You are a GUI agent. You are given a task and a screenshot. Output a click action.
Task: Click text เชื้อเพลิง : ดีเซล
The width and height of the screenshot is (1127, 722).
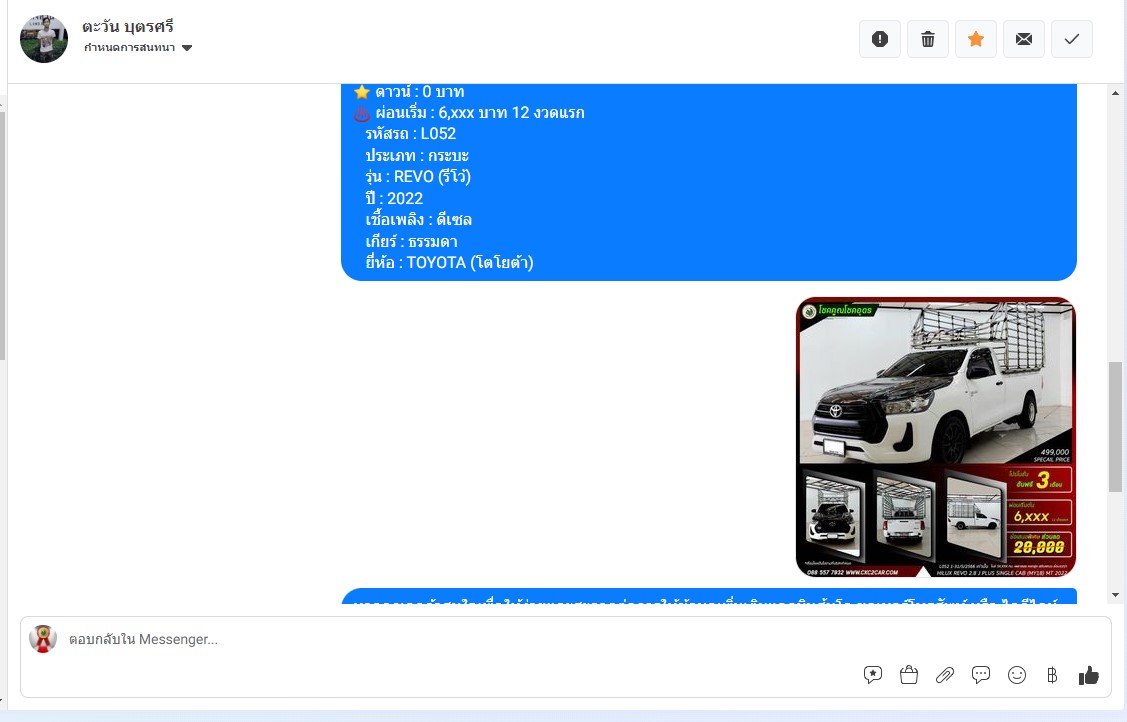(418, 220)
